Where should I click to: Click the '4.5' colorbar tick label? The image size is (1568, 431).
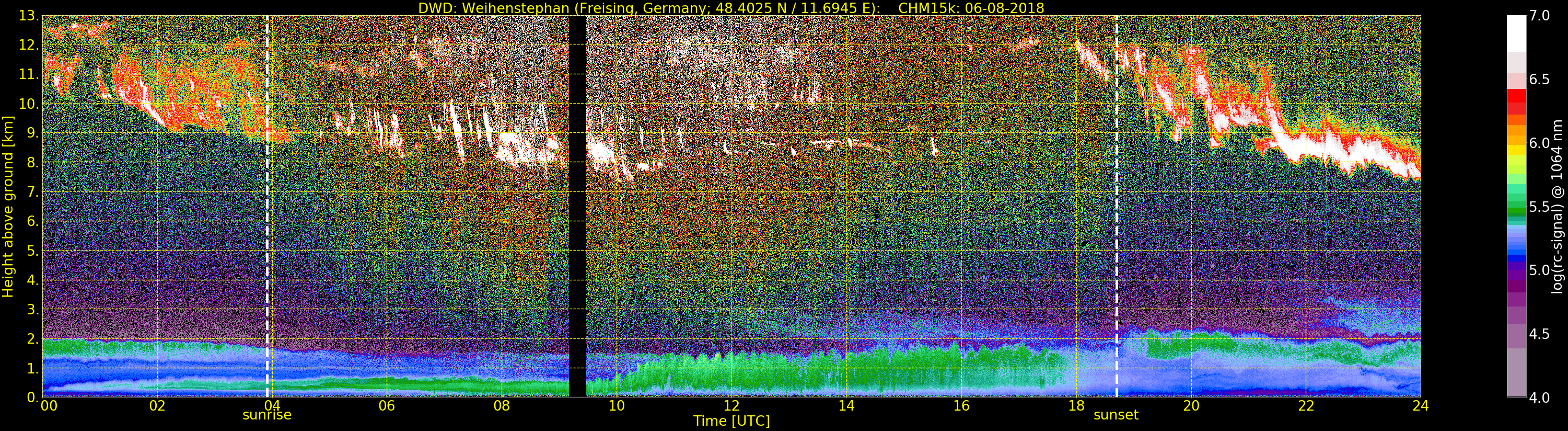coord(1539,334)
